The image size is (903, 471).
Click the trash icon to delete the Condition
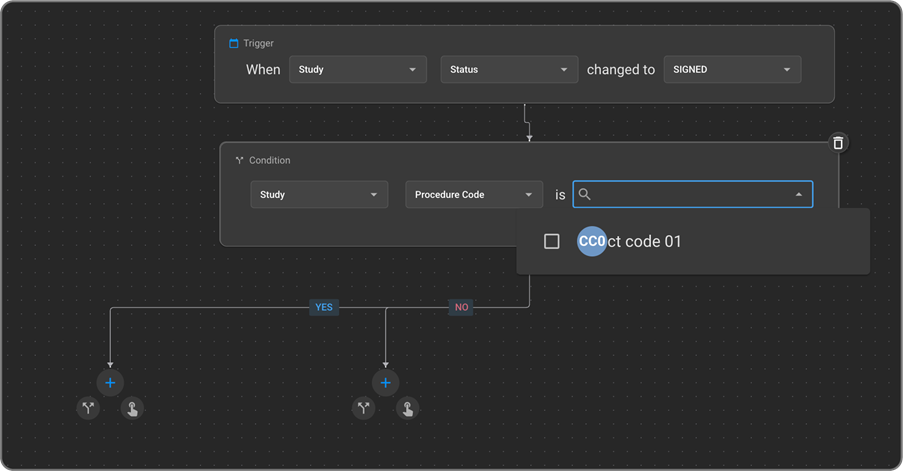coord(838,143)
